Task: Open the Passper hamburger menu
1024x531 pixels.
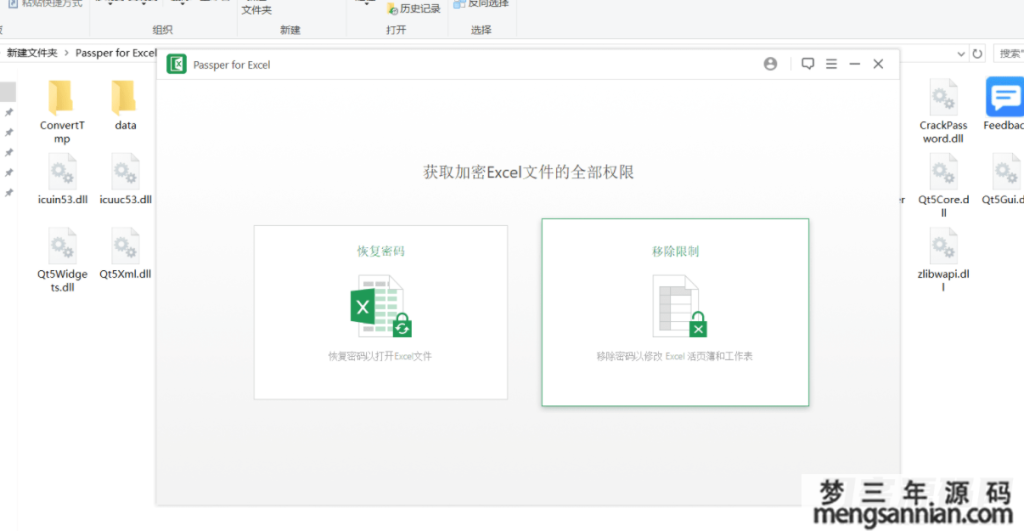Action: click(831, 64)
